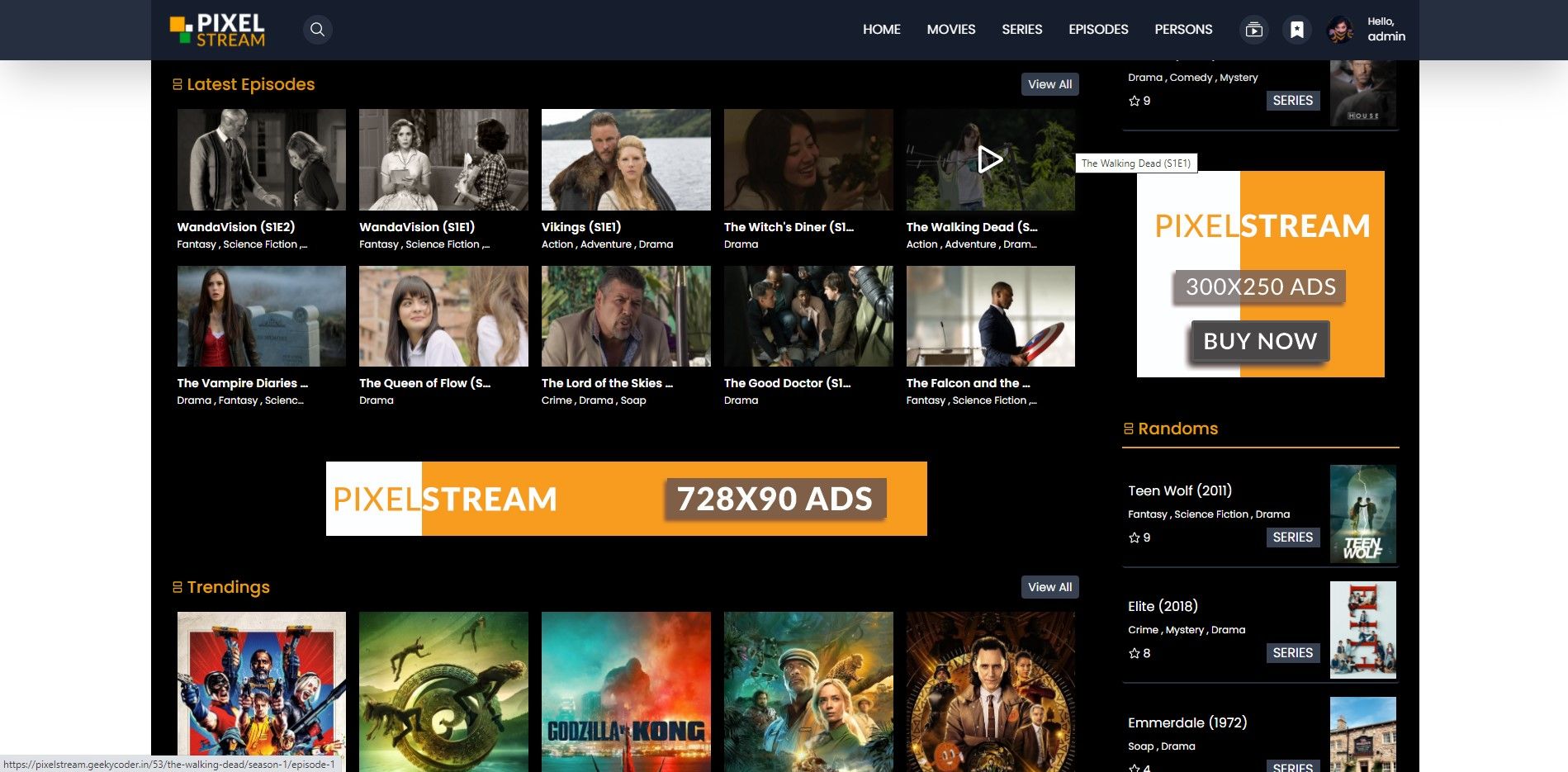Click the Drama genre under Vikings
Screen dimensions: 1568x772
[x=656, y=244]
